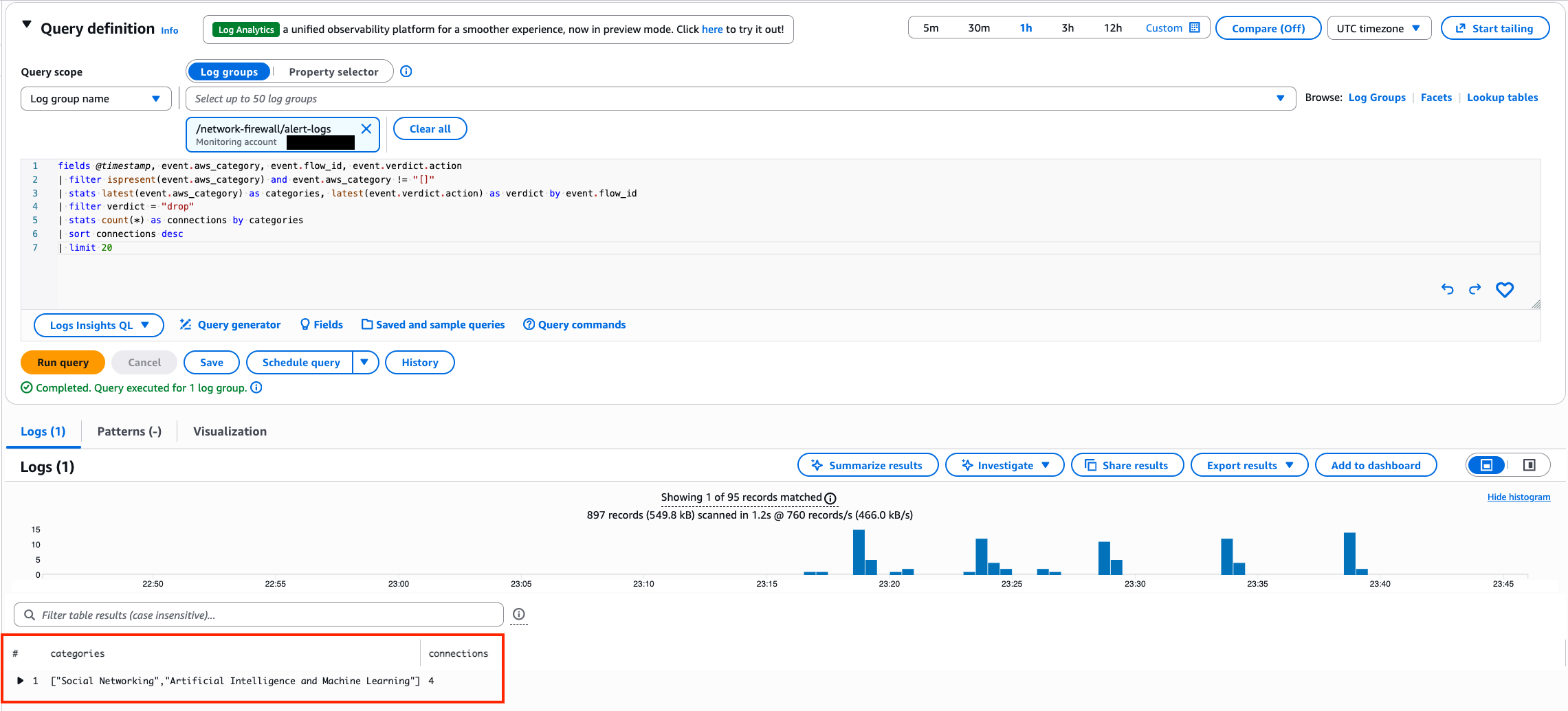Open the Facets link
The width and height of the screenshot is (1568, 711).
(1436, 98)
